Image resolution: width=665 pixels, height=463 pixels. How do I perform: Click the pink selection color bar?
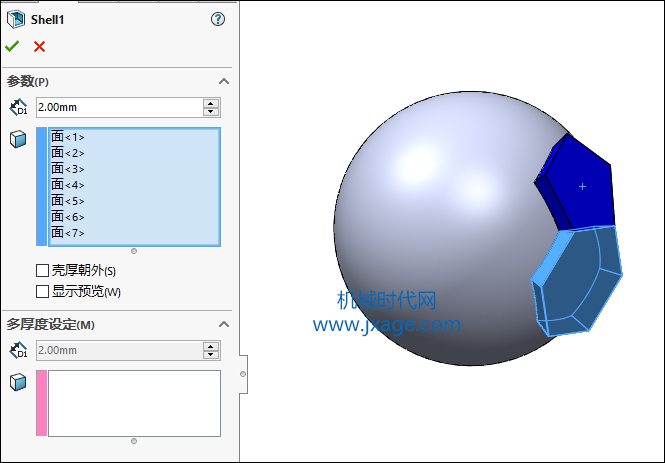coord(42,403)
